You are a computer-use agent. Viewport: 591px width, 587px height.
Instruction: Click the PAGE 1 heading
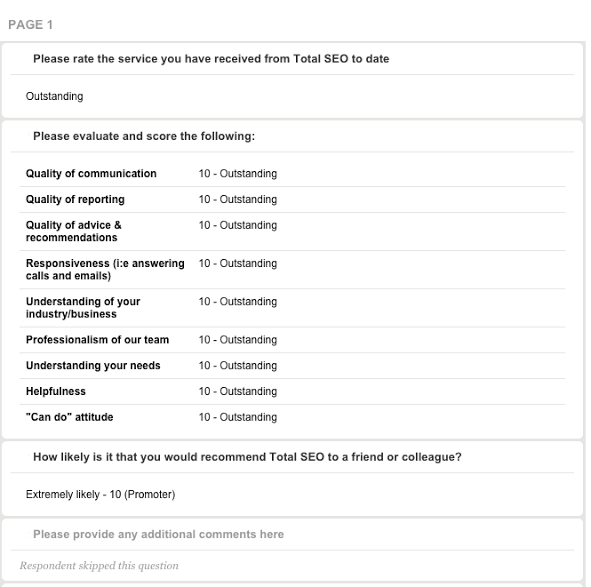[x=30, y=25]
